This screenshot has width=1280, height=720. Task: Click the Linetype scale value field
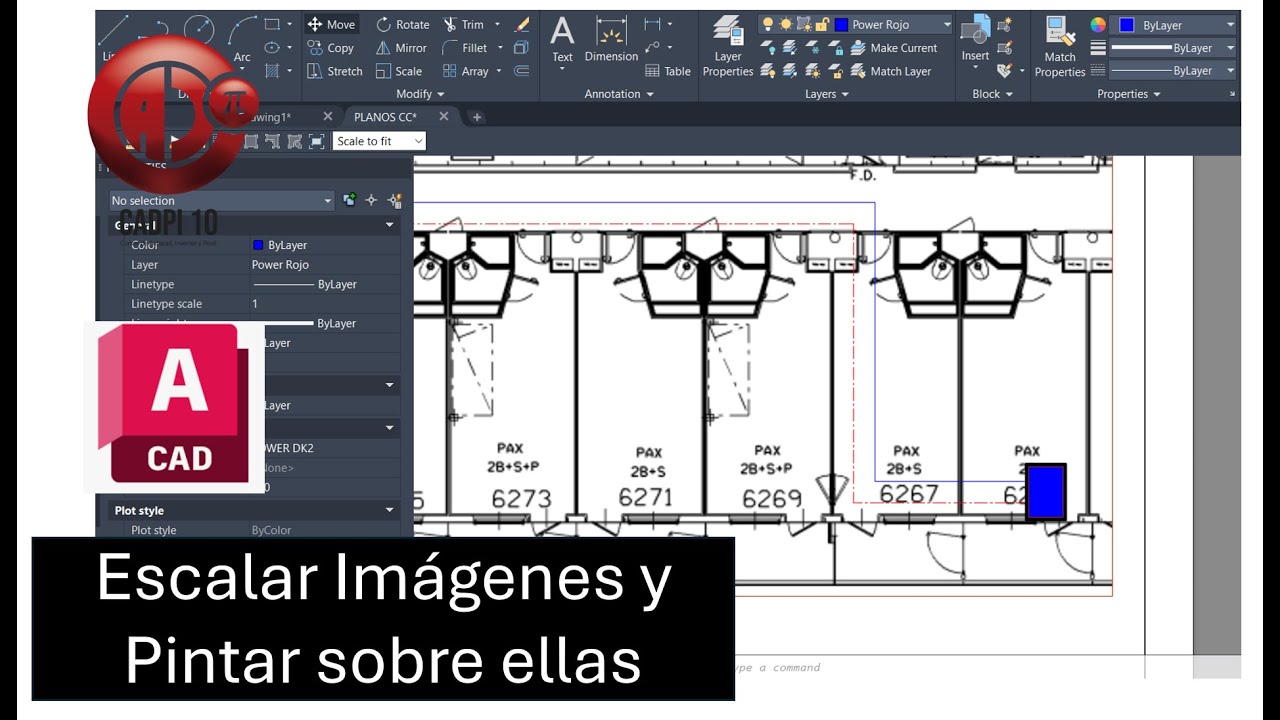pos(325,304)
